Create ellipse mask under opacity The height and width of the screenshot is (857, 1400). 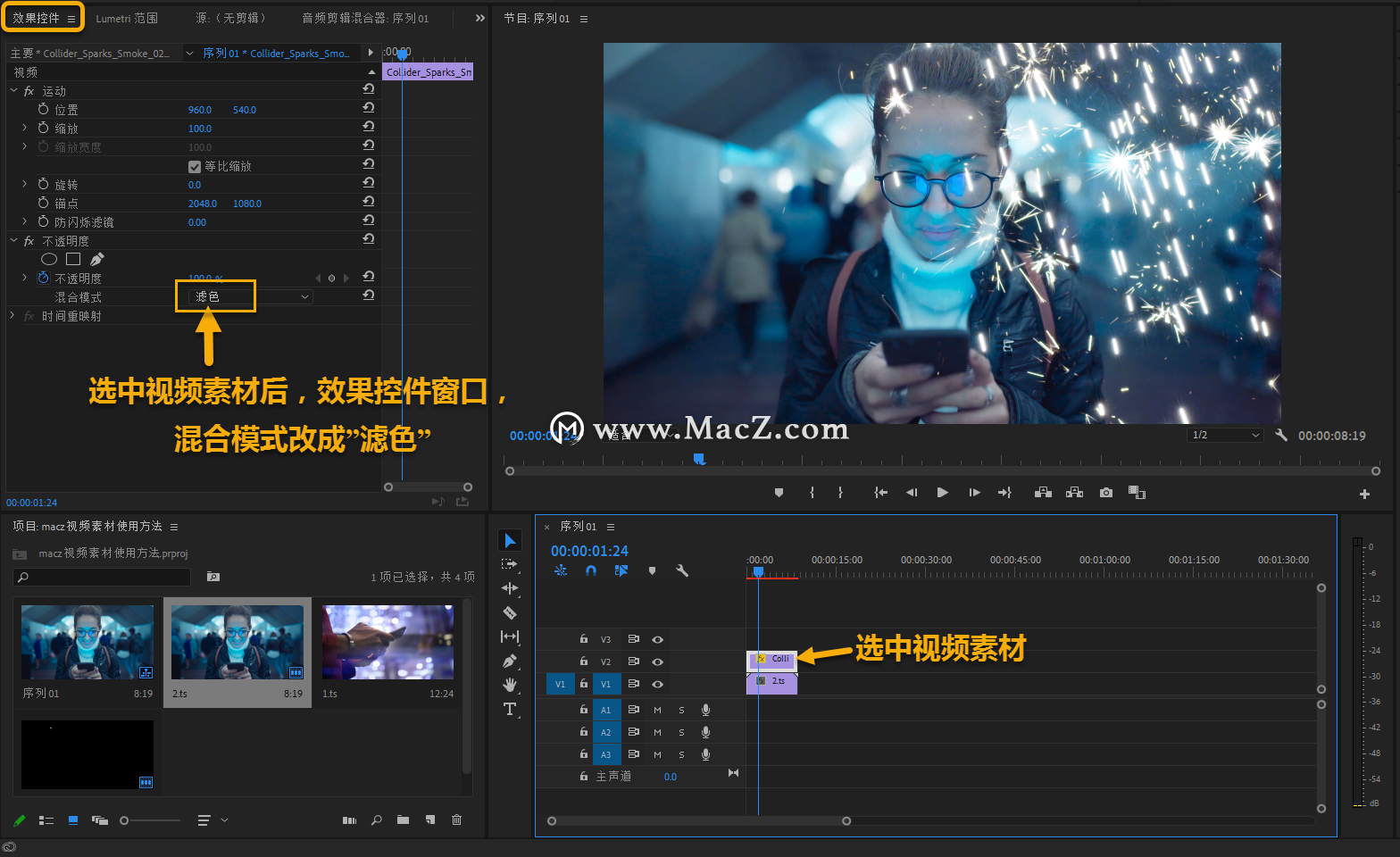(49, 259)
